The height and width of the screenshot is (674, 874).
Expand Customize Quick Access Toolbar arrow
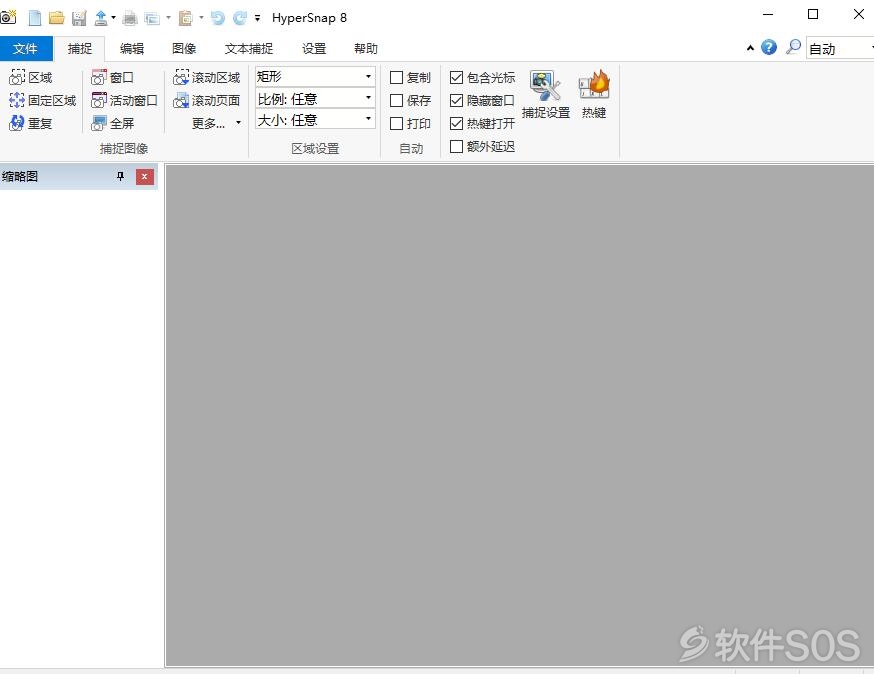coord(257,18)
